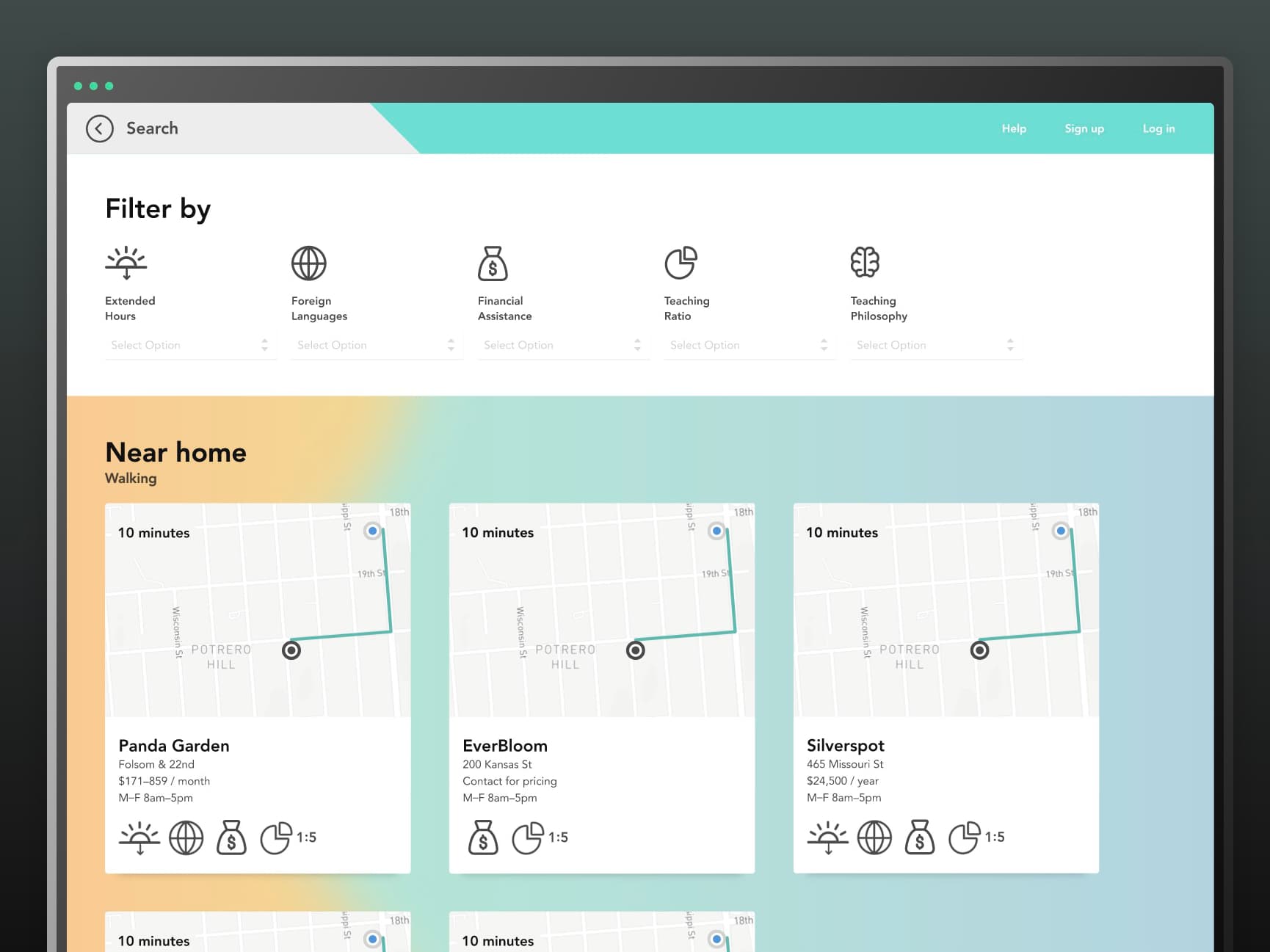Click Panda Garden's "M–F 8am–5pm" hours text

pyautogui.click(x=156, y=799)
